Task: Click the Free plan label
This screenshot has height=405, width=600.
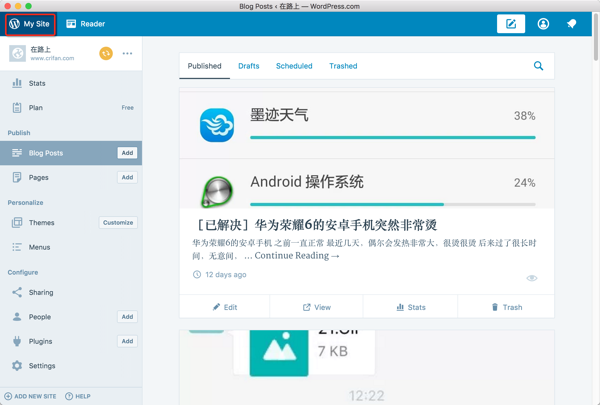Action: point(128,108)
